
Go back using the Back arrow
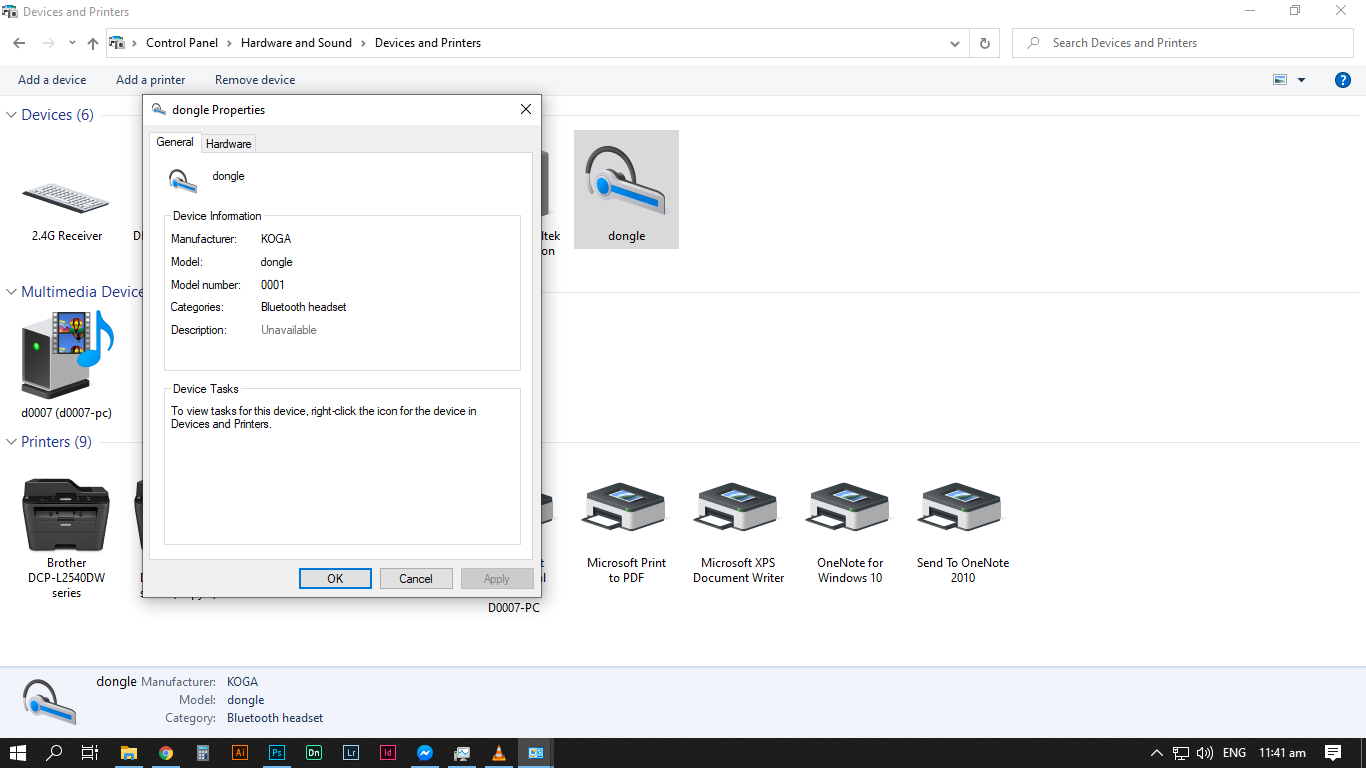click(19, 43)
